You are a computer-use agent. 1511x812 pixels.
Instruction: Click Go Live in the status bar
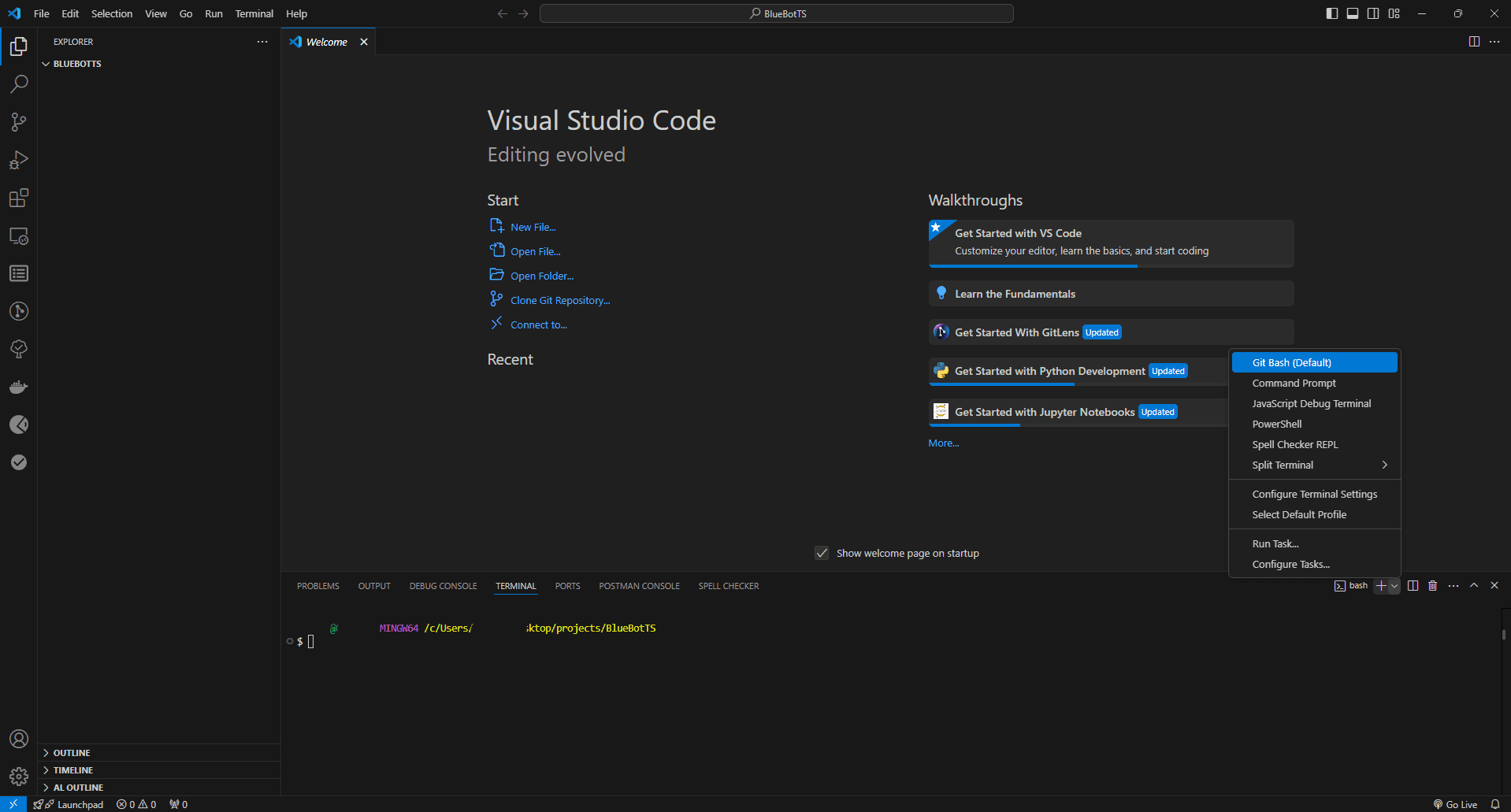pyautogui.click(x=1455, y=804)
